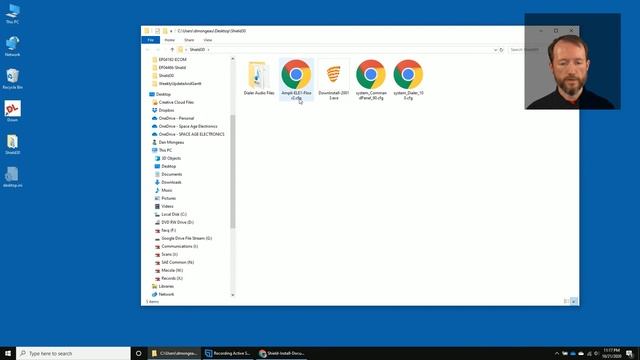Screen dimensions: 640x360
Task: Launch the red DL desktop application icon
Action: 13,111
